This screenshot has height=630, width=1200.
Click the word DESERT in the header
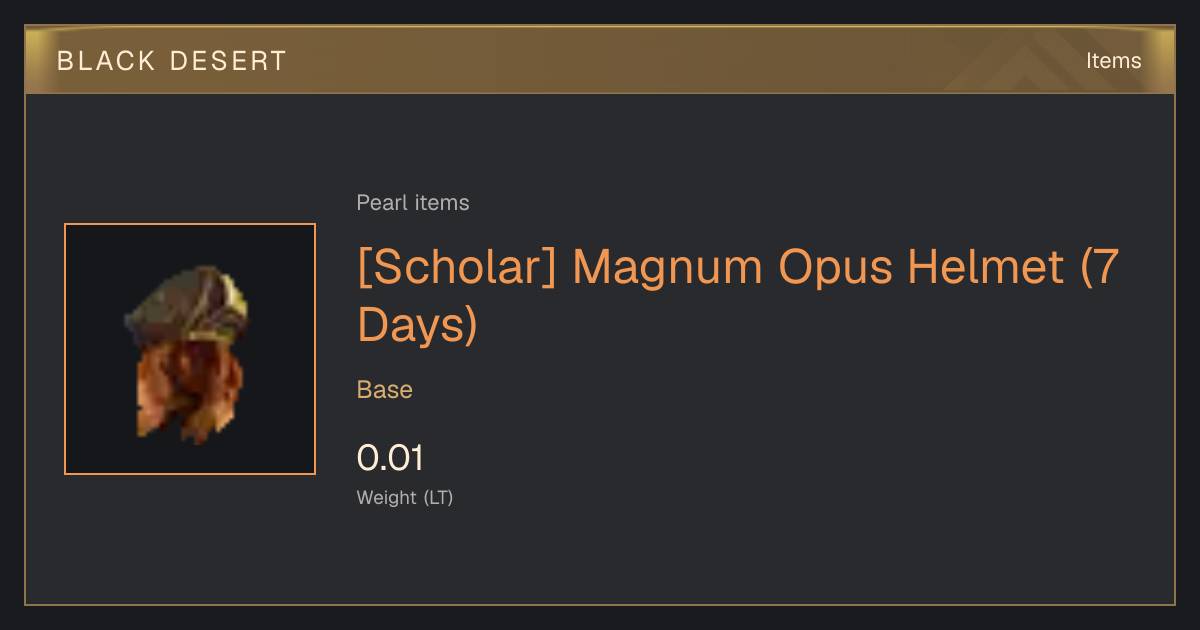pyautogui.click(x=228, y=61)
